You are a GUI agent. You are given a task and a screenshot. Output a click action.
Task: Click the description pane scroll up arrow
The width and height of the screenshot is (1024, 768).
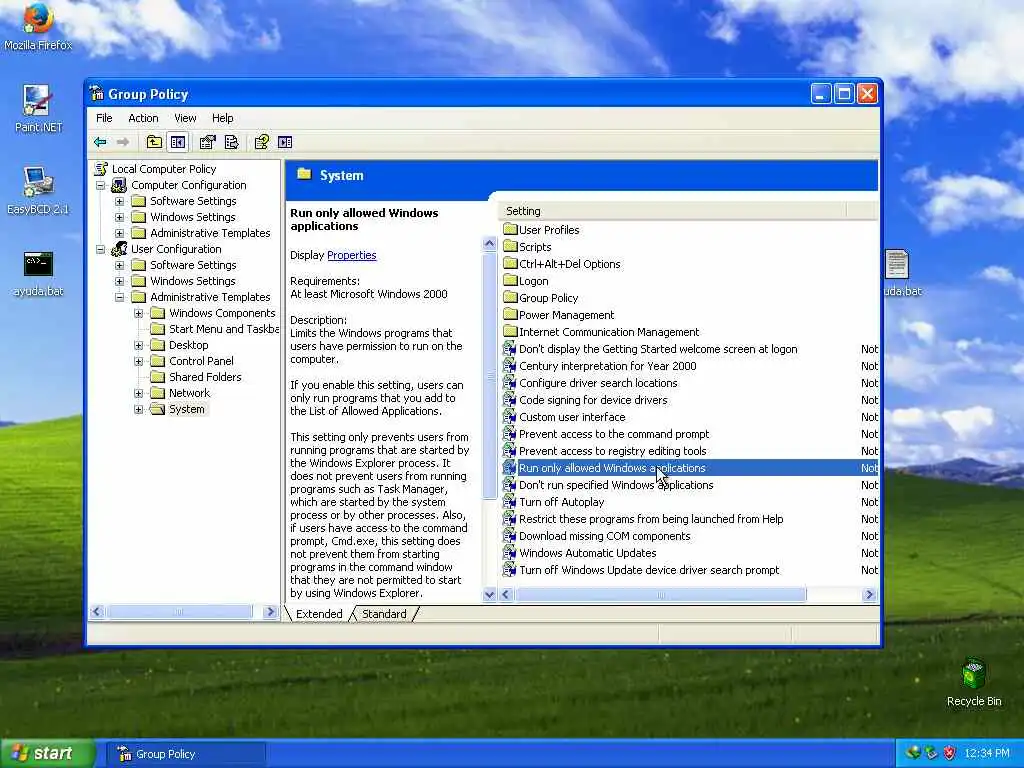489,244
